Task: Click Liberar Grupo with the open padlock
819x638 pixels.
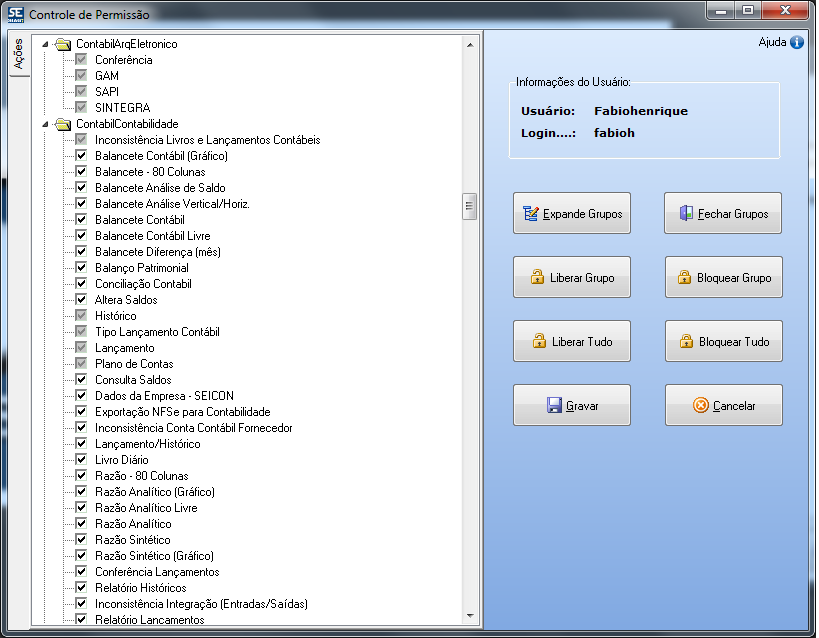Action: (572, 278)
